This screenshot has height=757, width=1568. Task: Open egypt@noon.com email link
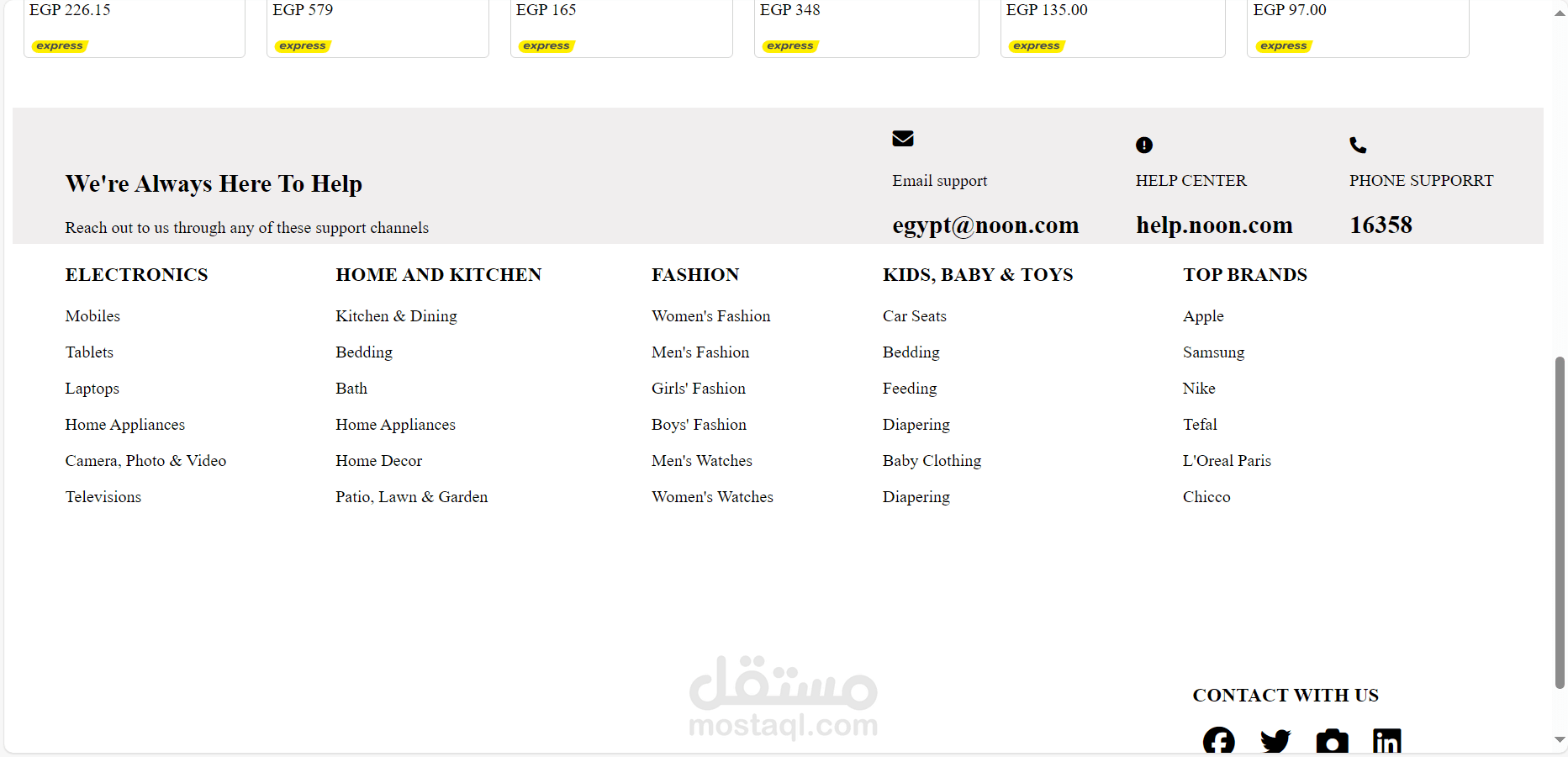point(985,225)
